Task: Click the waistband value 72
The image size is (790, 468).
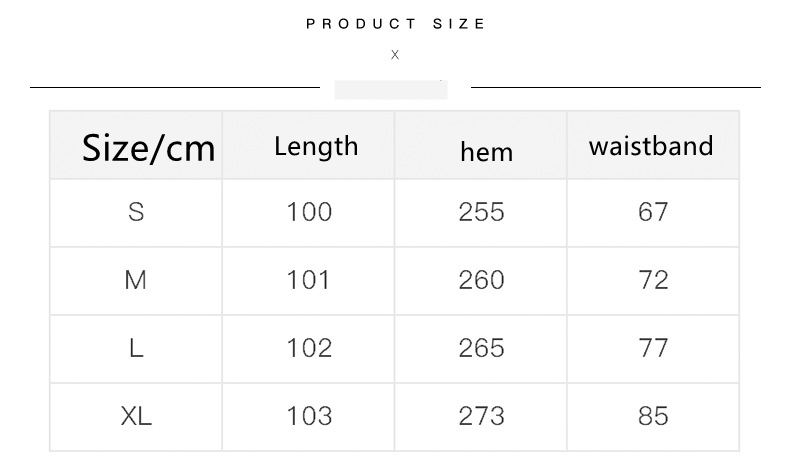Action: (653, 280)
